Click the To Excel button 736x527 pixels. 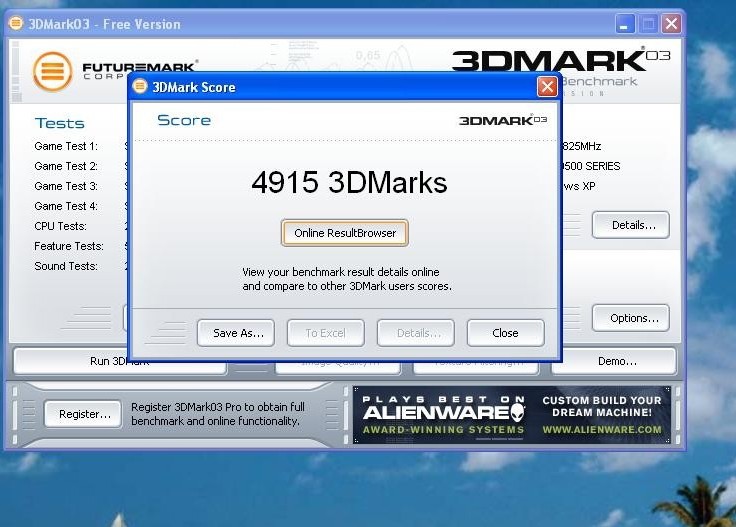tap(325, 333)
